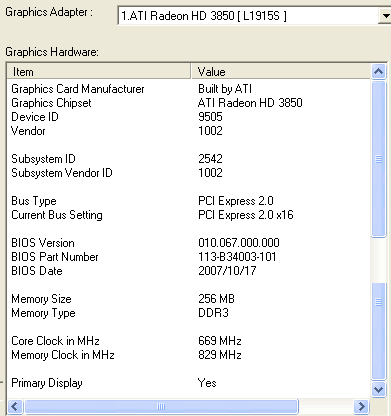The image size is (391, 416).
Task: Select the Memory Clock in MHz row
Action: coord(188,355)
